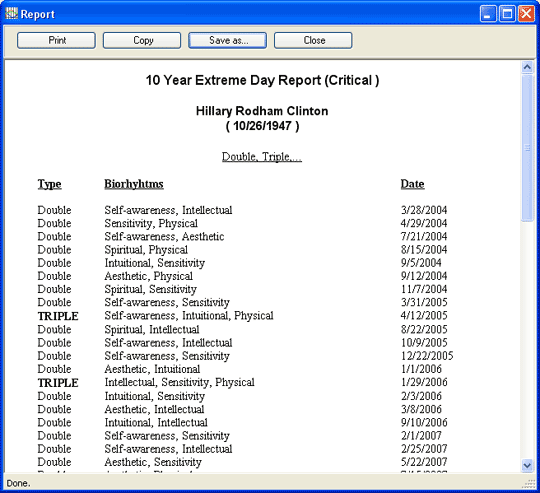Click the date '9/12/2004'
The image size is (540, 493).
coord(424,276)
